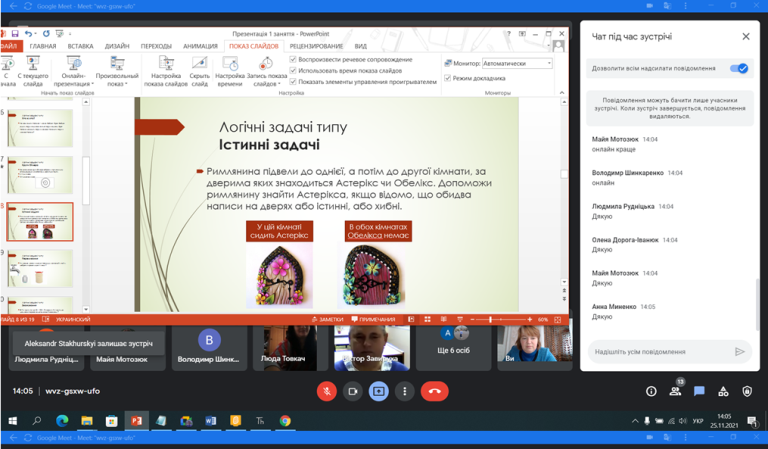Image resolution: width=768 pixels, height=449 pixels.
Task: Click the thumbnail pane scroll-down arrow
Action: 86,309
